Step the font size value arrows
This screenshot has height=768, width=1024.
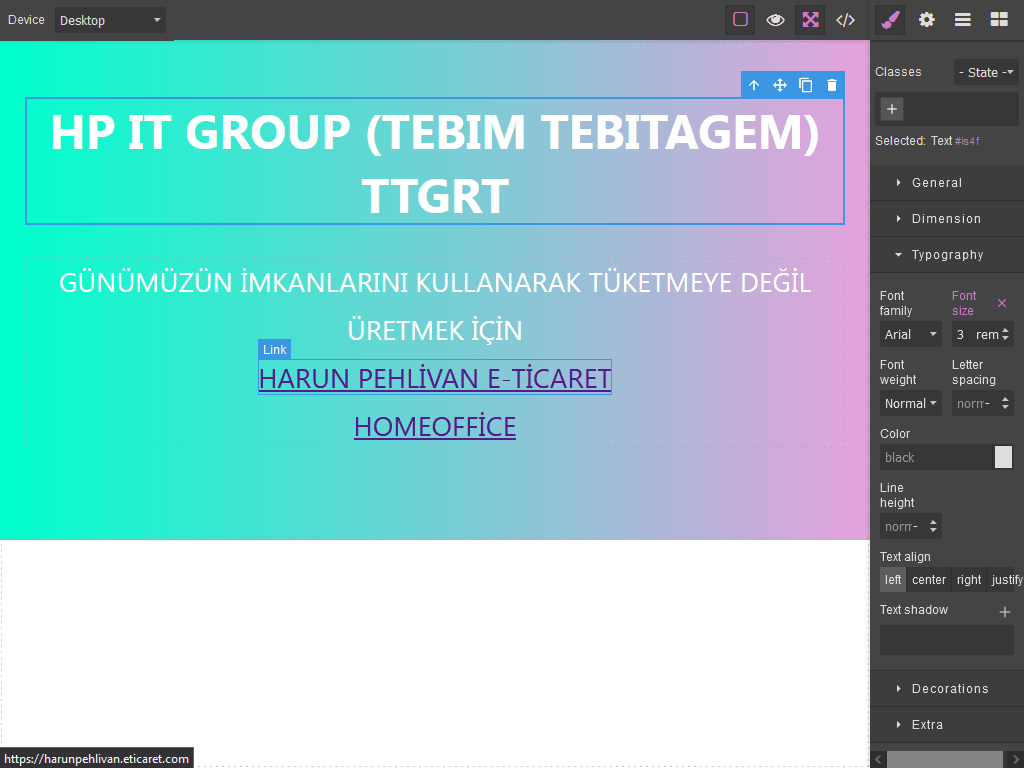(x=1006, y=334)
